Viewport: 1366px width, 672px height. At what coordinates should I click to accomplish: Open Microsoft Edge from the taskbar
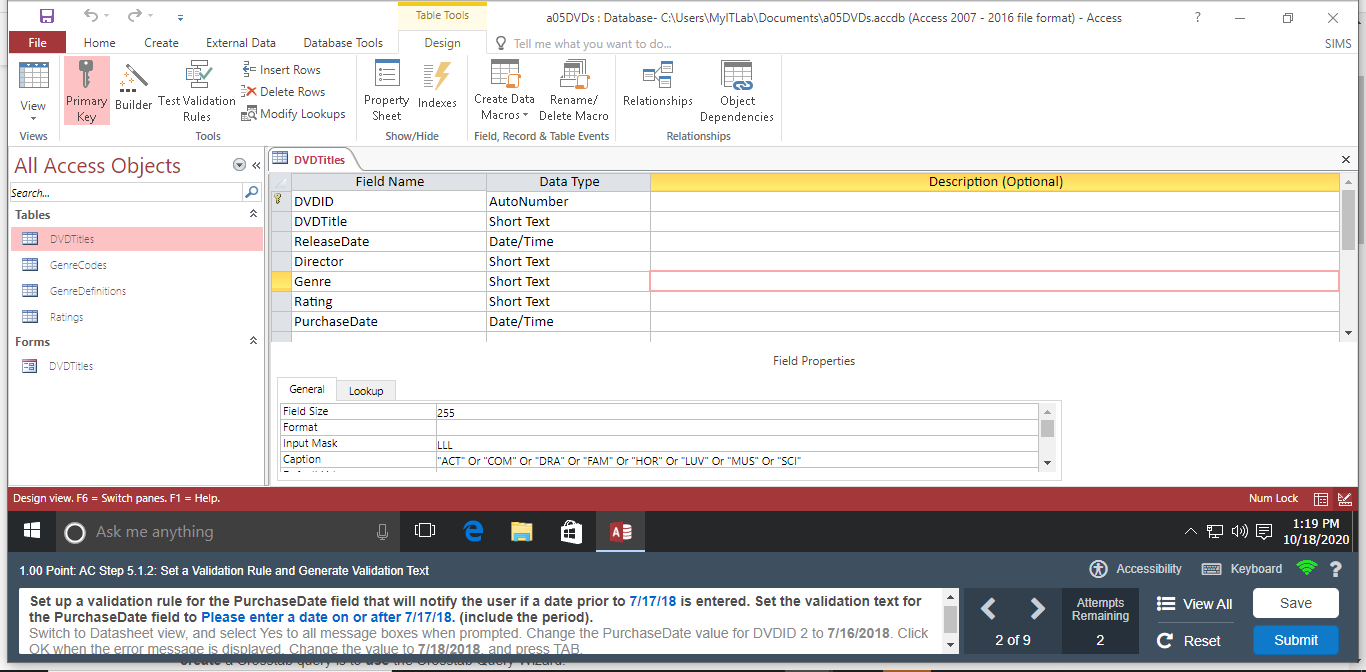[x=473, y=532]
